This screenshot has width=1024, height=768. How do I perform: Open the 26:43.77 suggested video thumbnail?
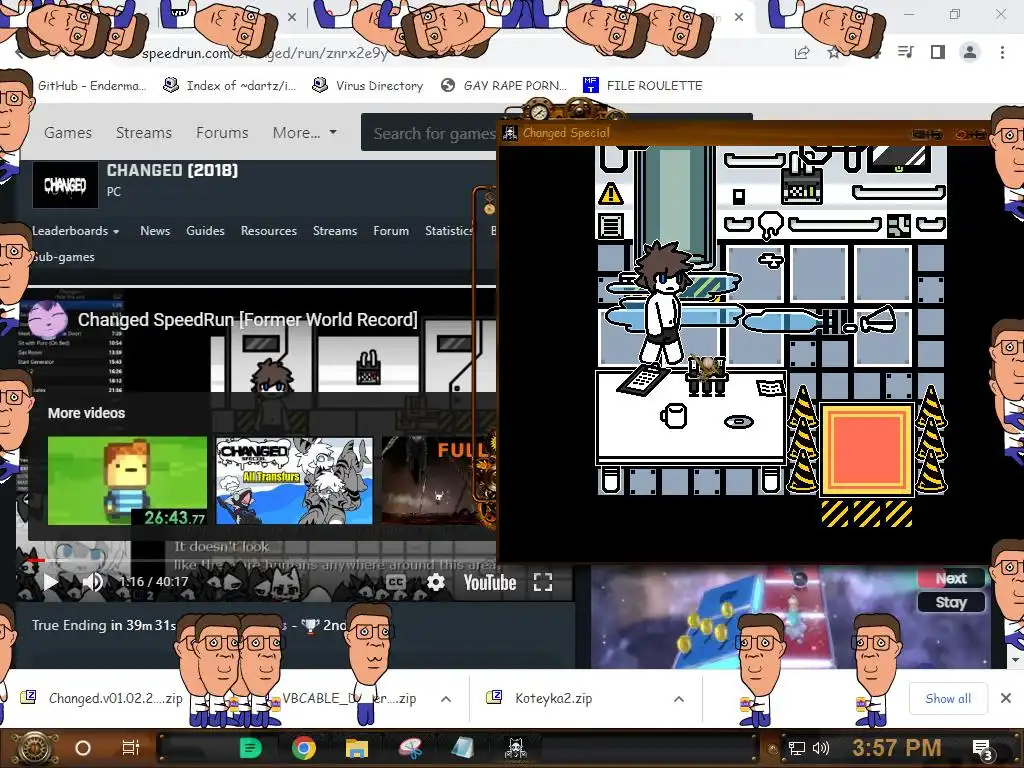click(x=127, y=481)
